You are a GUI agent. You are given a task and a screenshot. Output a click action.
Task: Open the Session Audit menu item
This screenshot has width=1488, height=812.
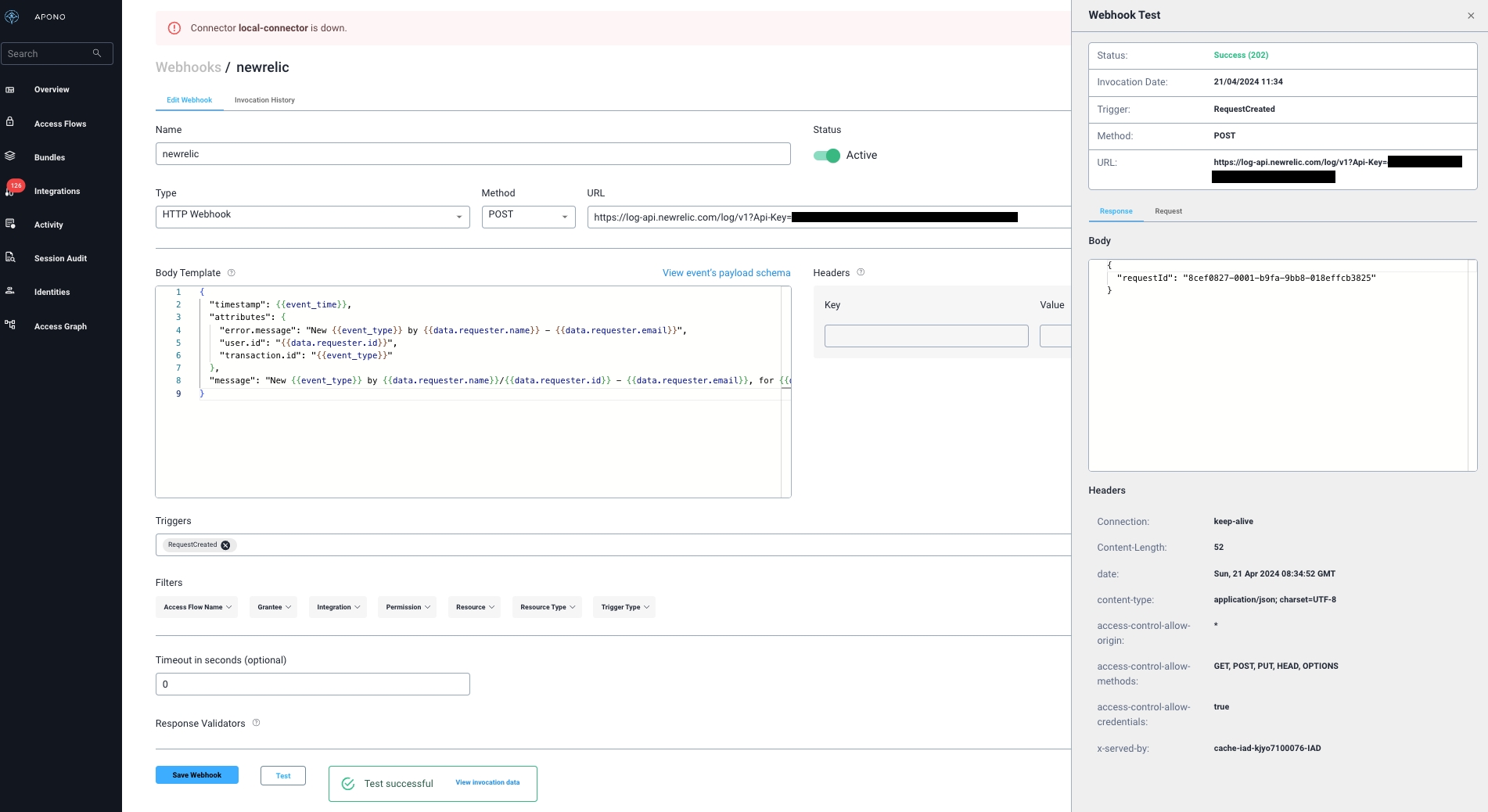60,258
